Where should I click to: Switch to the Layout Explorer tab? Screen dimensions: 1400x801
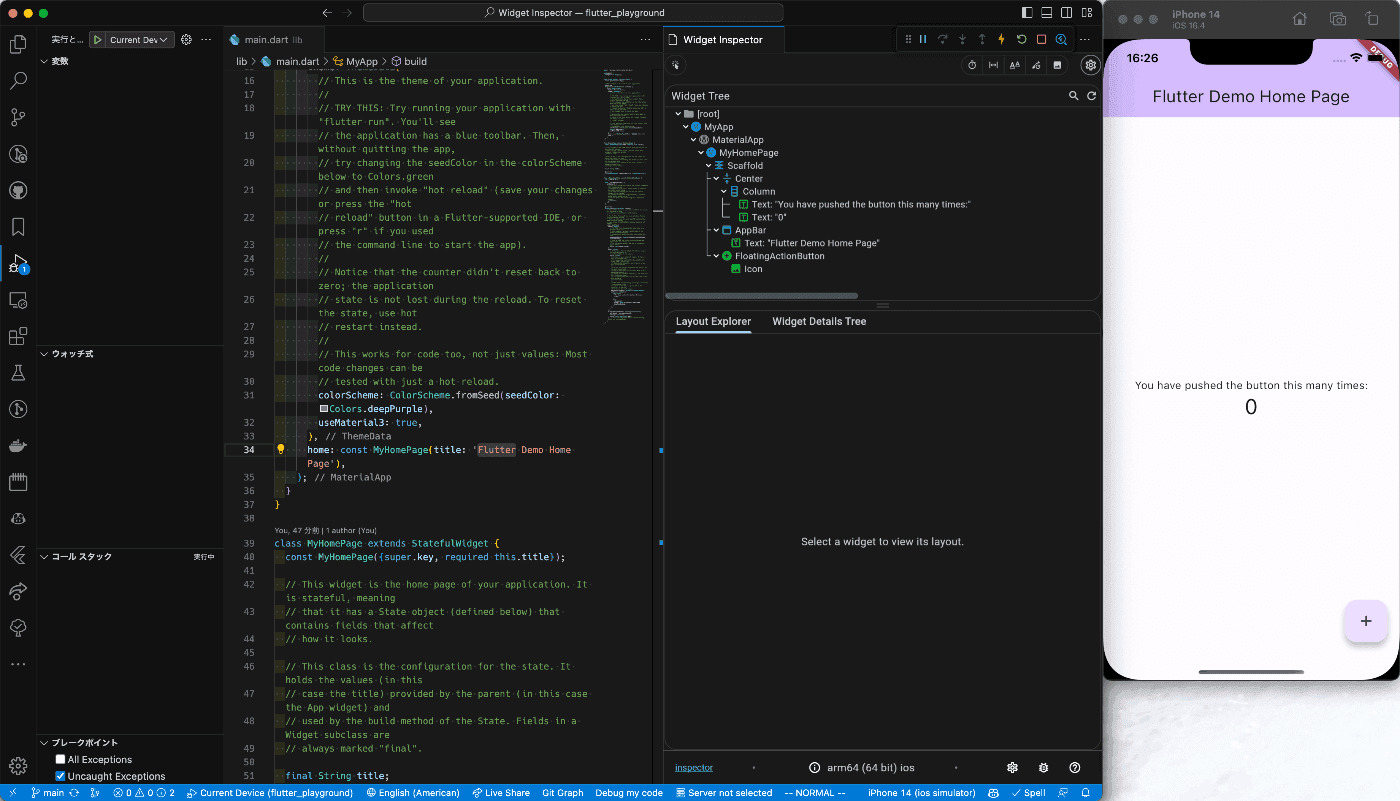[x=713, y=321]
